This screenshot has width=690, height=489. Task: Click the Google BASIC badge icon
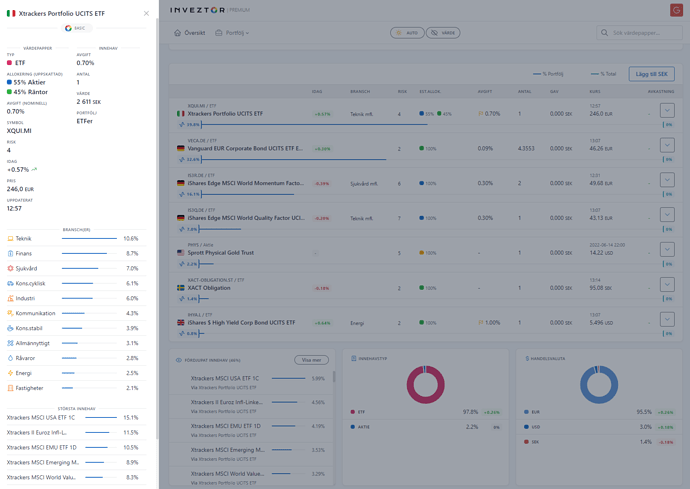click(x=68, y=28)
